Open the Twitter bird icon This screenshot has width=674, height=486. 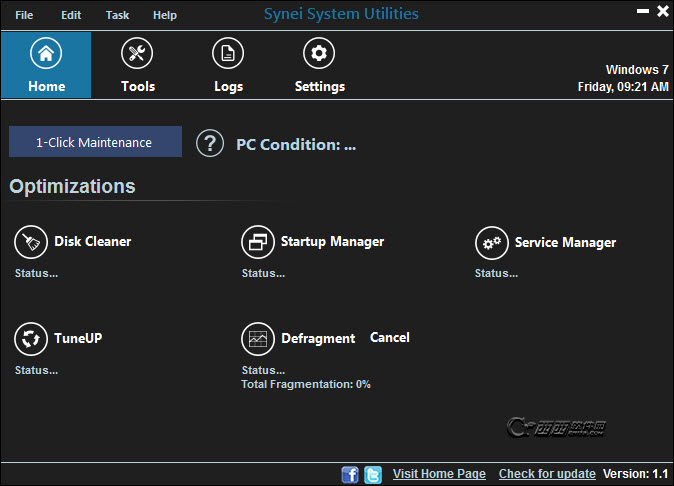[373, 474]
